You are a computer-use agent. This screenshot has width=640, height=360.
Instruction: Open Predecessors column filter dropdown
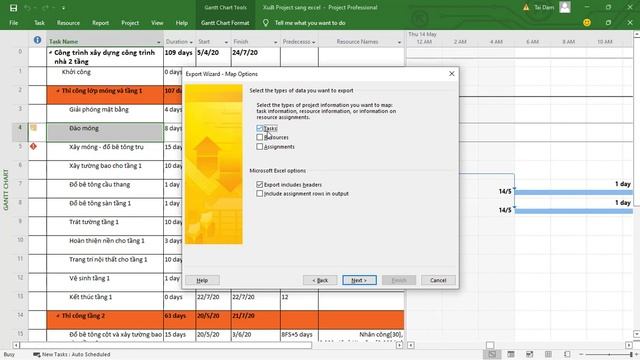[x=313, y=42]
